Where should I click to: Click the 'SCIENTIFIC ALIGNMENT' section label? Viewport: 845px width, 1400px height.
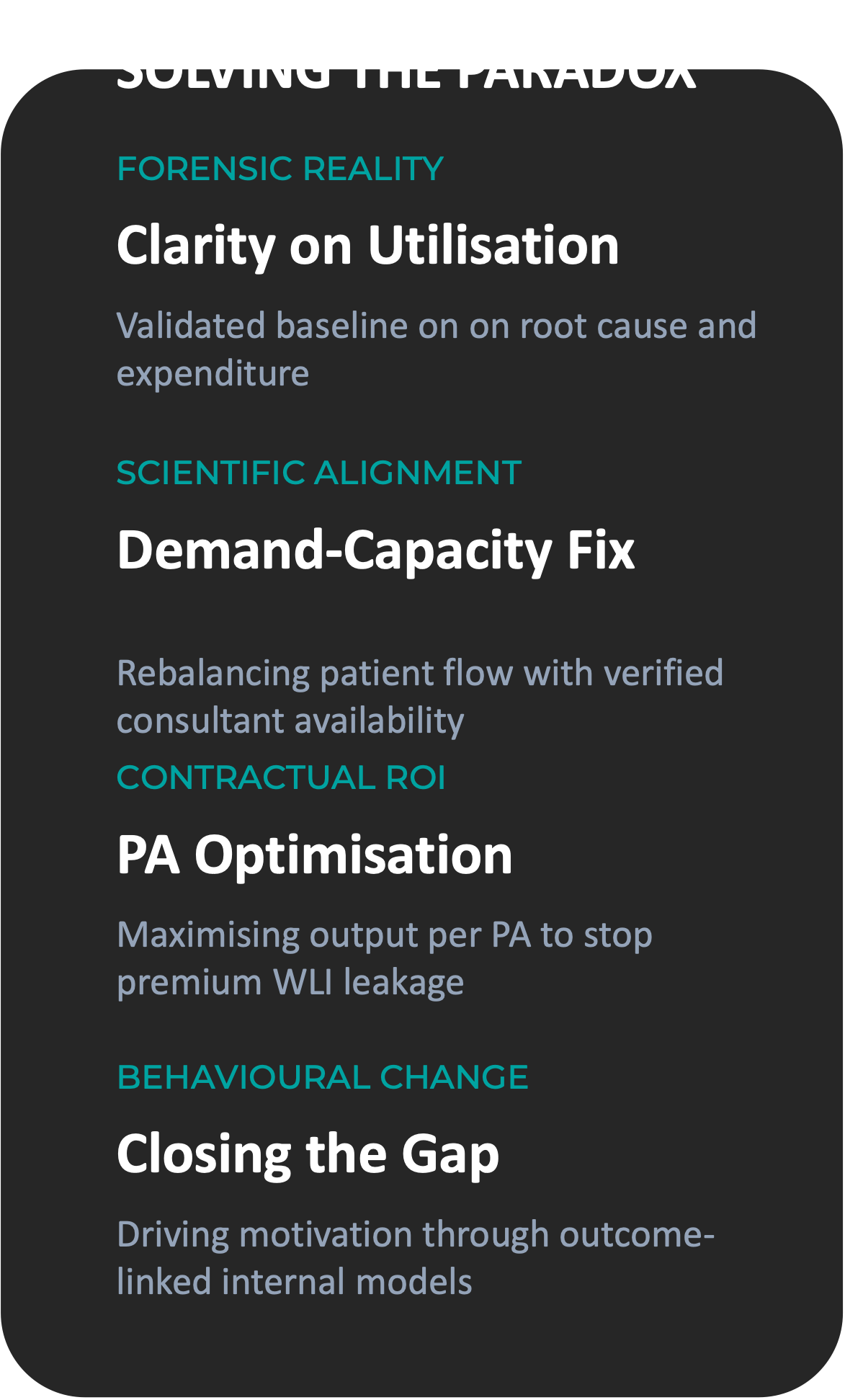coord(318,473)
